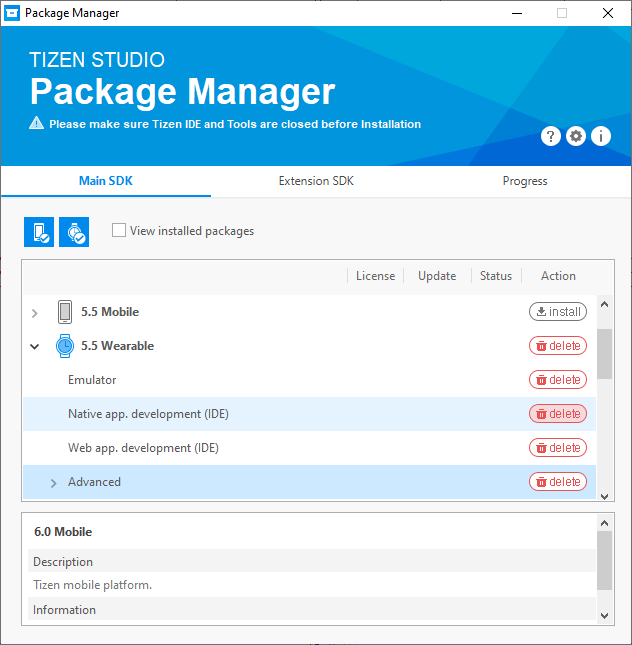
Task: Delete the Emulator package
Action: point(558,380)
